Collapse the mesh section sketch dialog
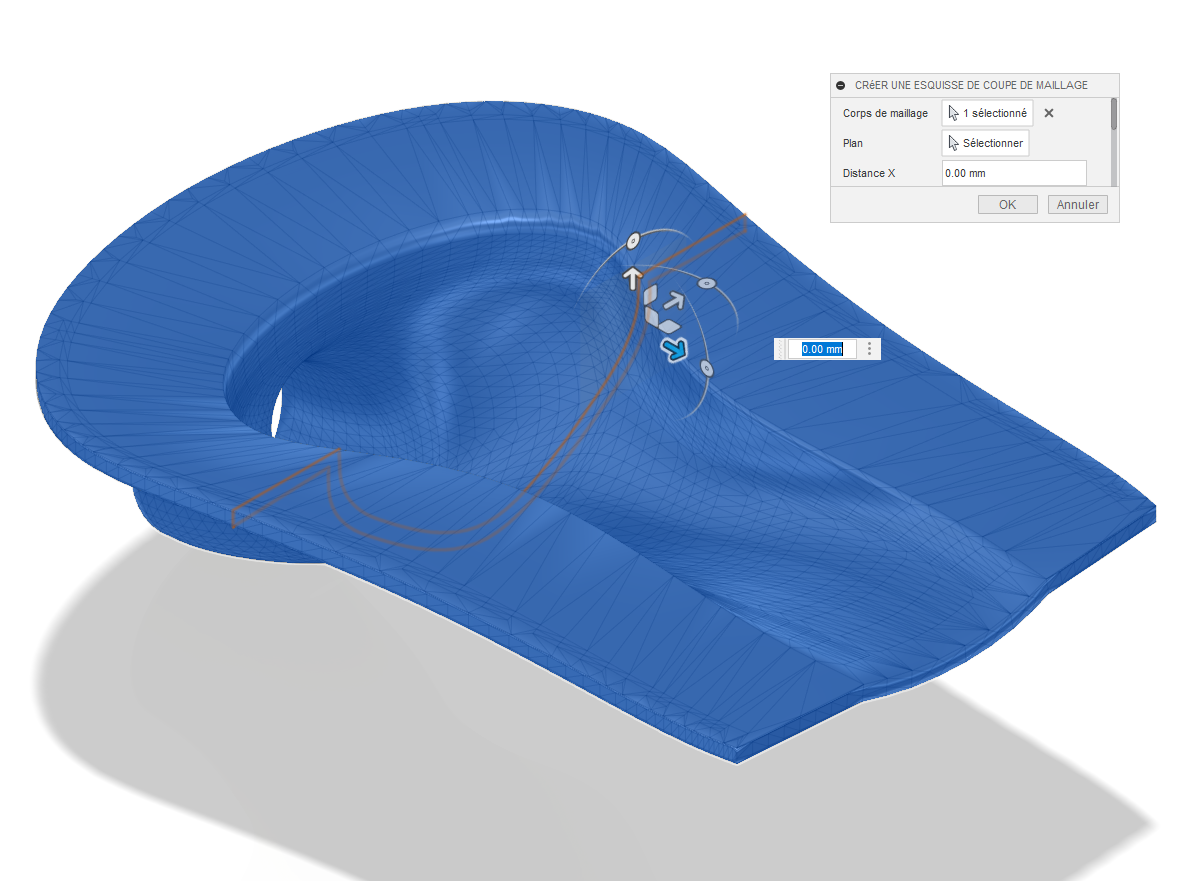Viewport: 1180px width, 881px height. point(840,85)
